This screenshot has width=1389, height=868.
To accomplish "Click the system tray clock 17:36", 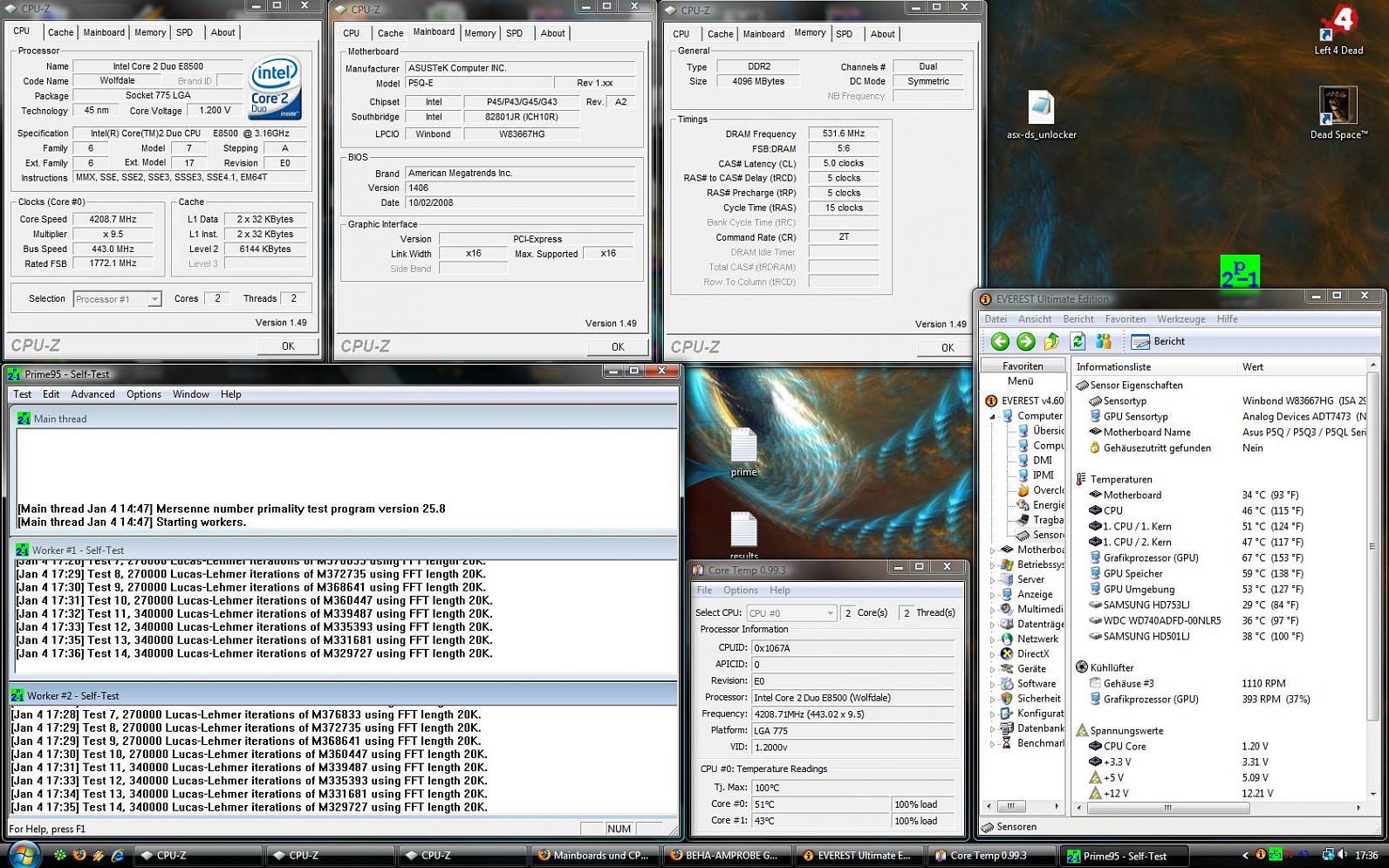I will (x=1365, y=856).
